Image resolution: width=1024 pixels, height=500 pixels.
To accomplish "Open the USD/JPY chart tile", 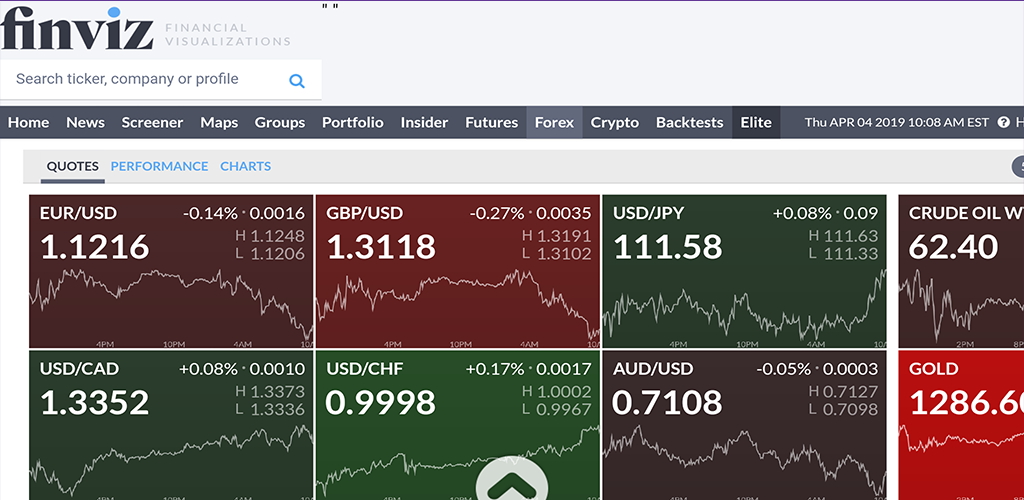I will (x=744, y=271).
